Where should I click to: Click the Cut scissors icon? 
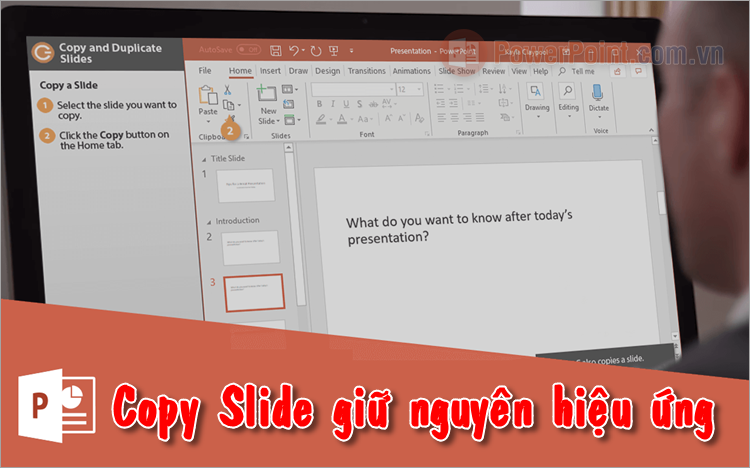(x=228, y=89)
